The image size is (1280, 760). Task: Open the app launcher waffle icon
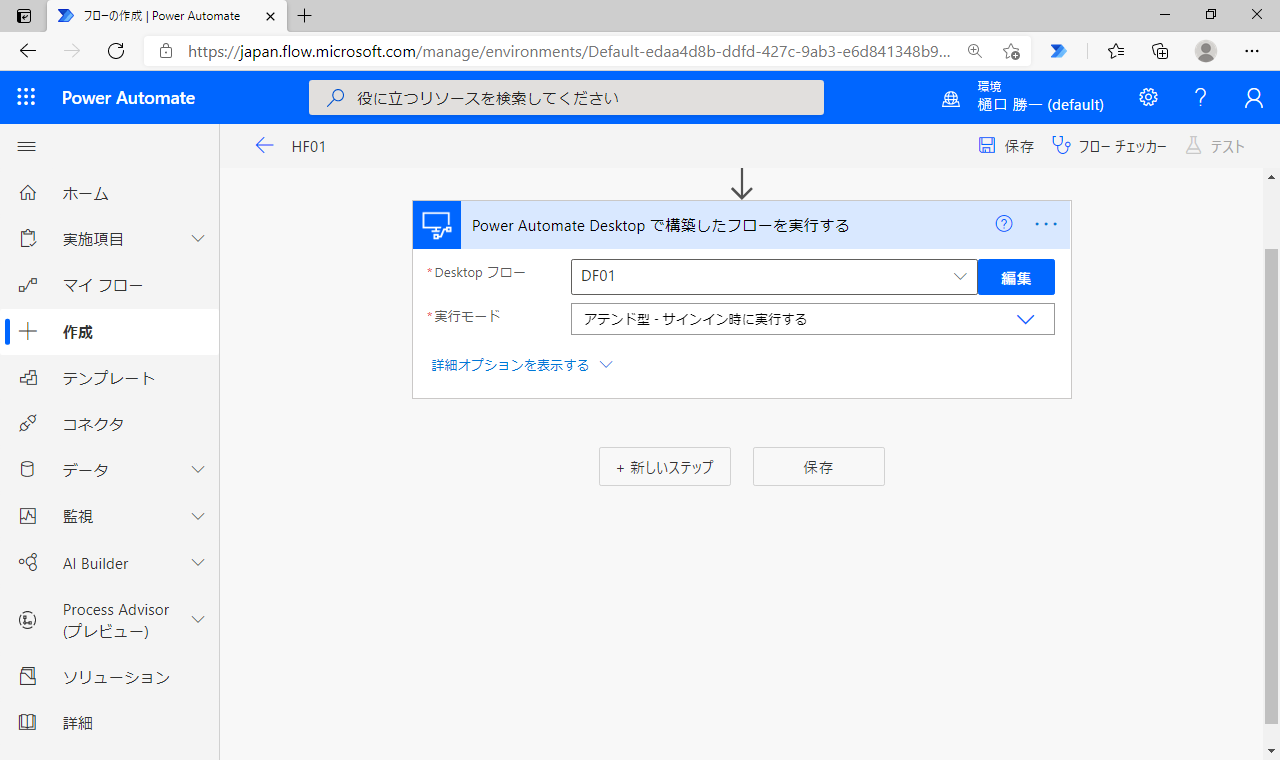pyautogui.click(x=26, y=97)
